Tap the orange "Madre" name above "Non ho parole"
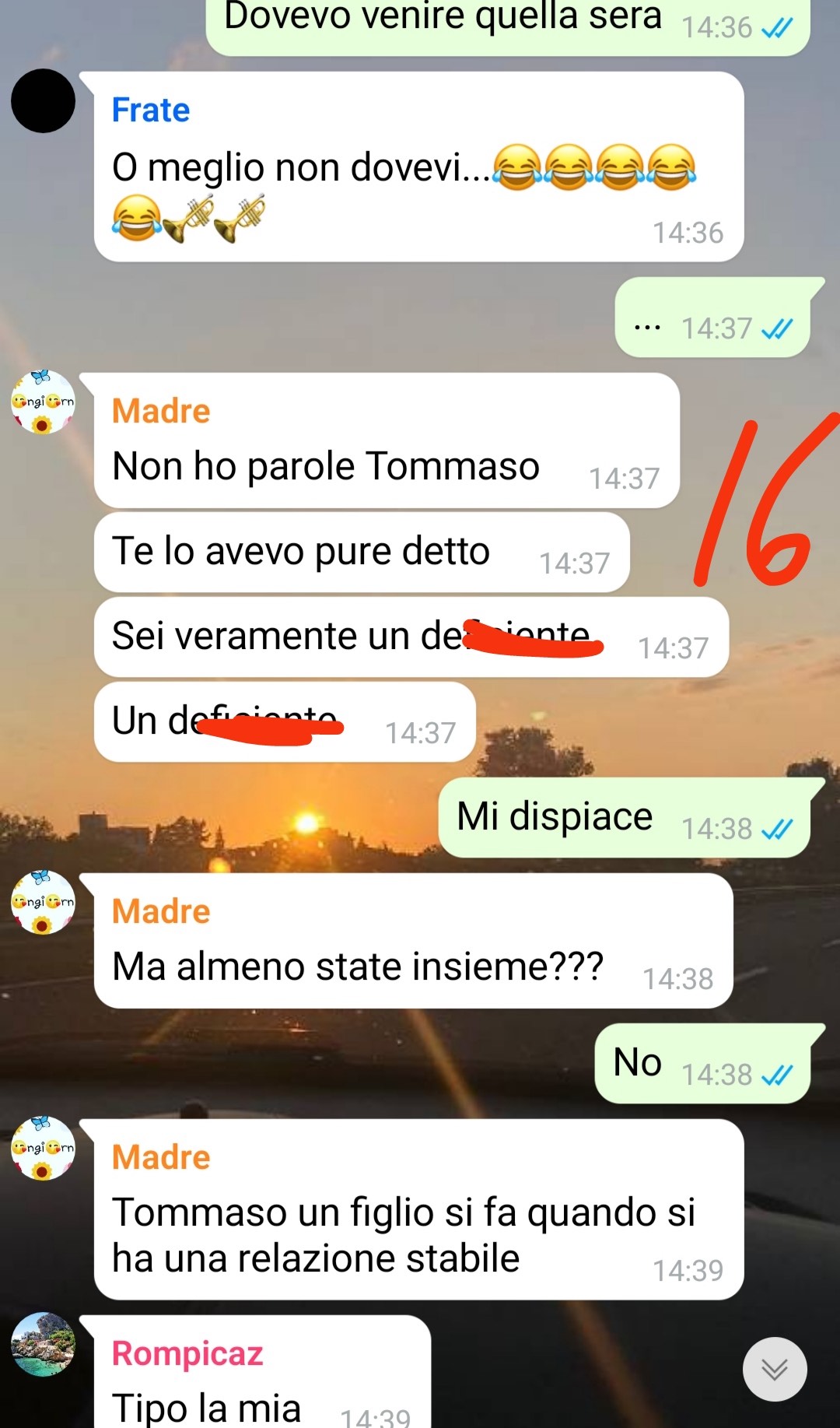 tap(161, 411)
